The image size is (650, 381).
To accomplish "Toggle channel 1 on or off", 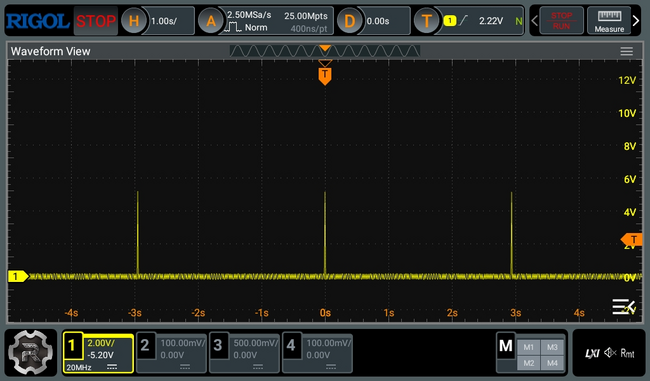I will 72,345.
